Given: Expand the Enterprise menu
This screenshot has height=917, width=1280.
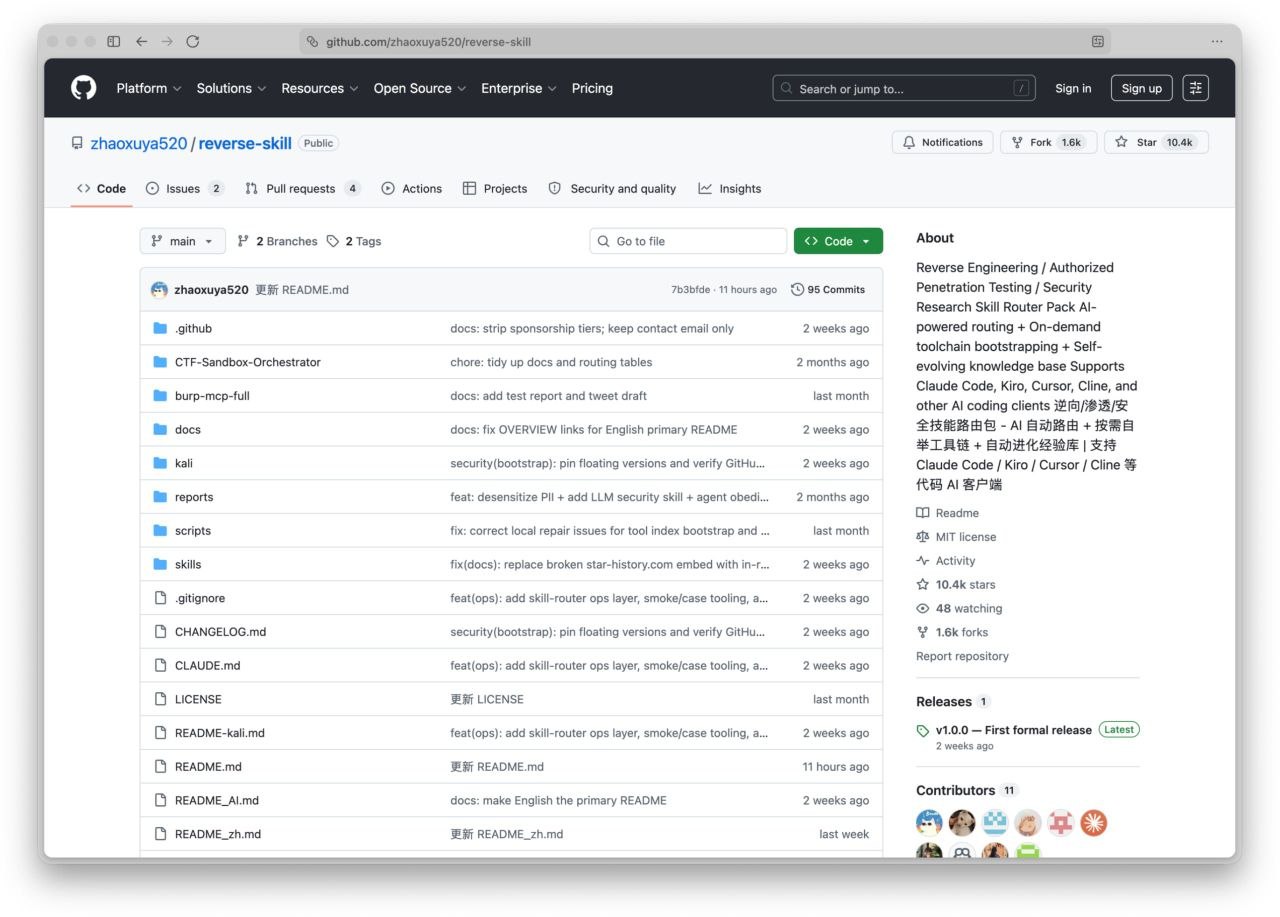Looking at the screenshot, I should pyautogui.click(x=519, y=88).
